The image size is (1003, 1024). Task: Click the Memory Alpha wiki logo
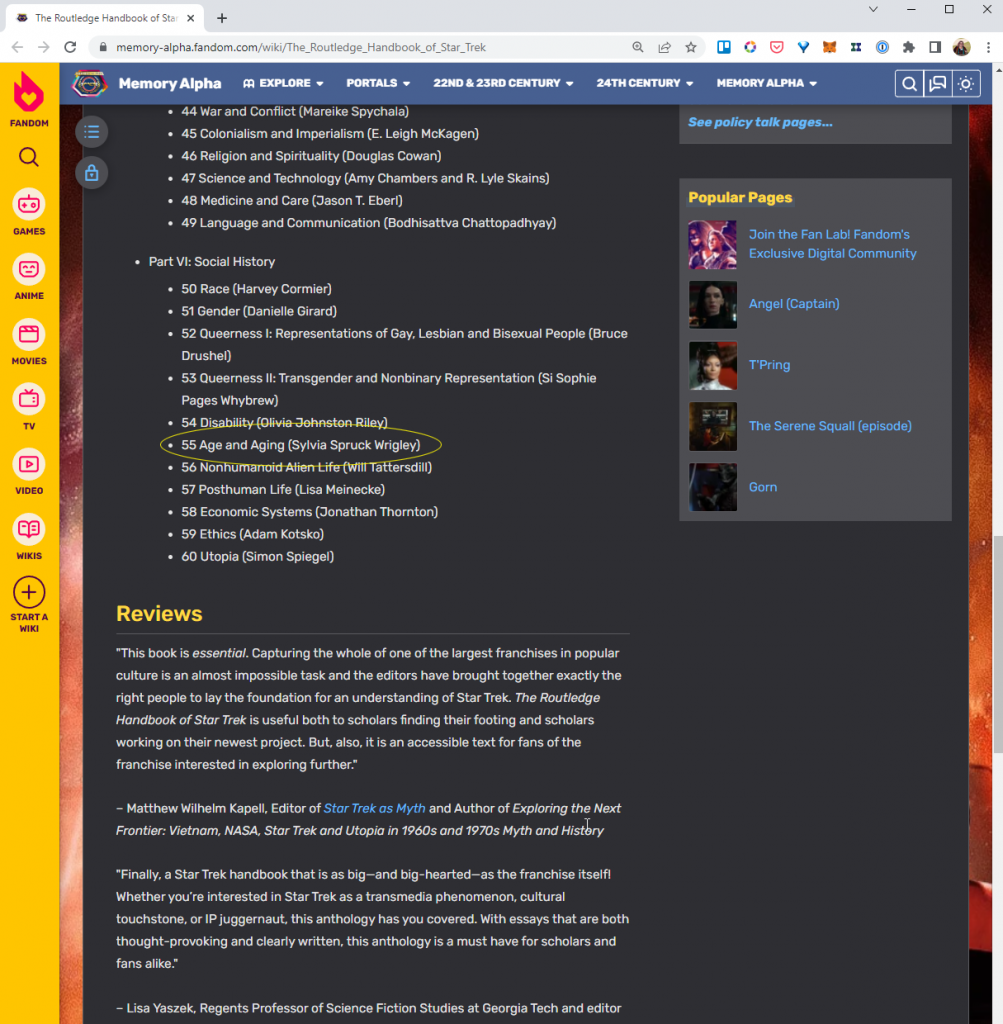(x=89, y=84)
